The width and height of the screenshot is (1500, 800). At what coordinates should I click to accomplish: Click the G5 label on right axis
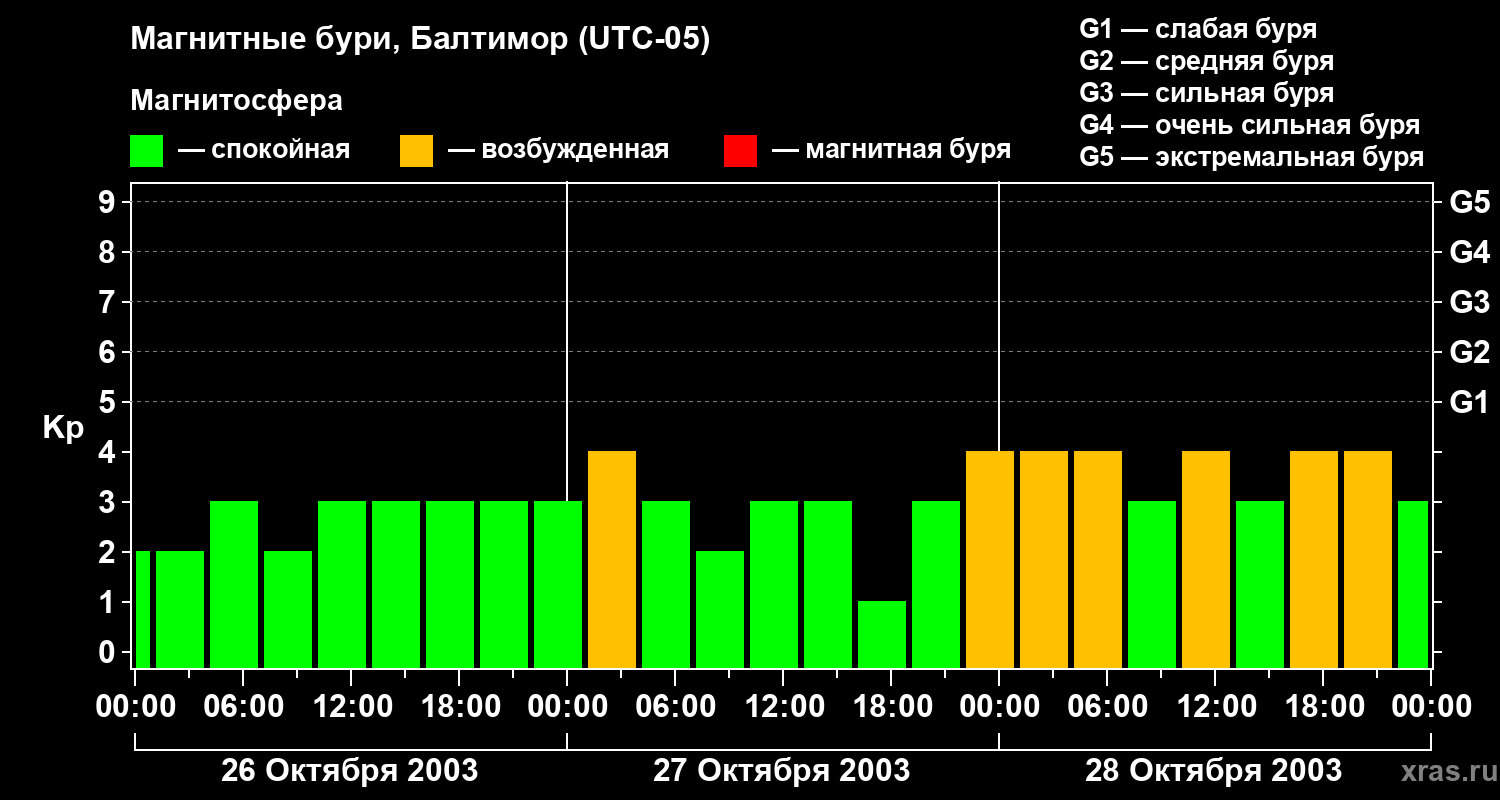coord(1469,202)
